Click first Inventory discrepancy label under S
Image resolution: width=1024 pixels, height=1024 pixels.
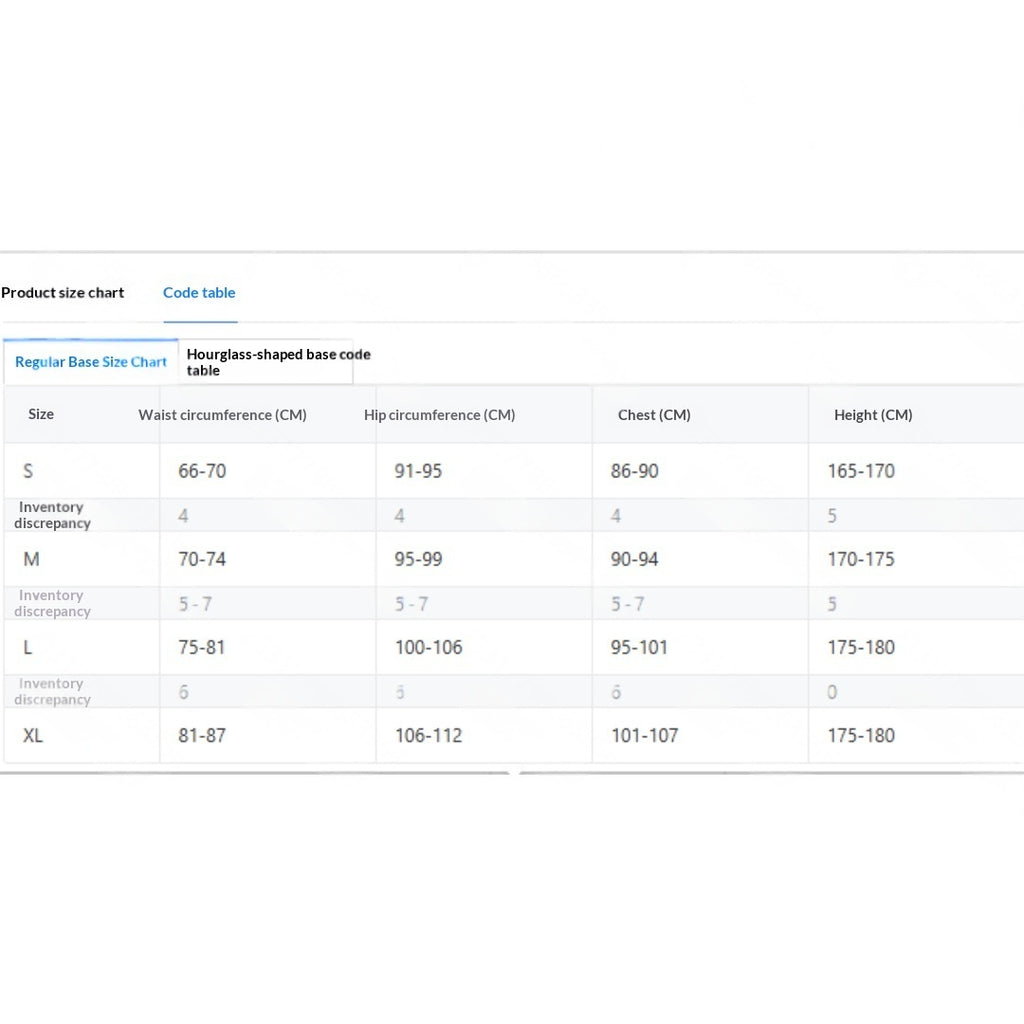tap(52, 515)
